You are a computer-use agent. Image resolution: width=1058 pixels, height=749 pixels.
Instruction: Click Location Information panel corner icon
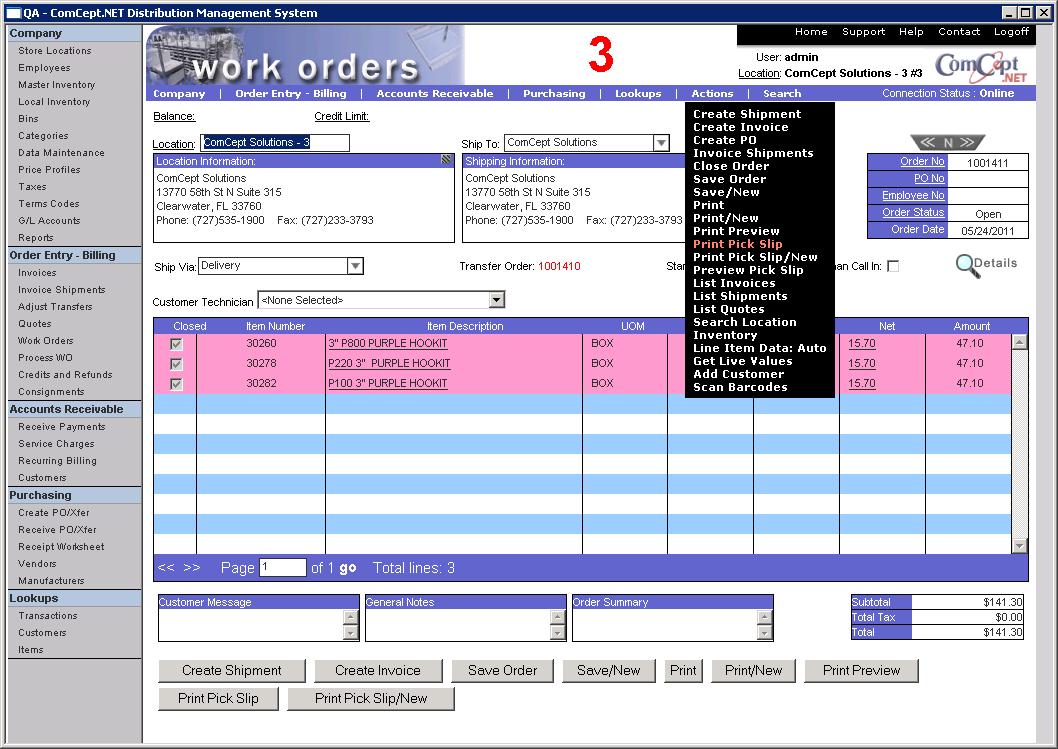click(446, 160)
